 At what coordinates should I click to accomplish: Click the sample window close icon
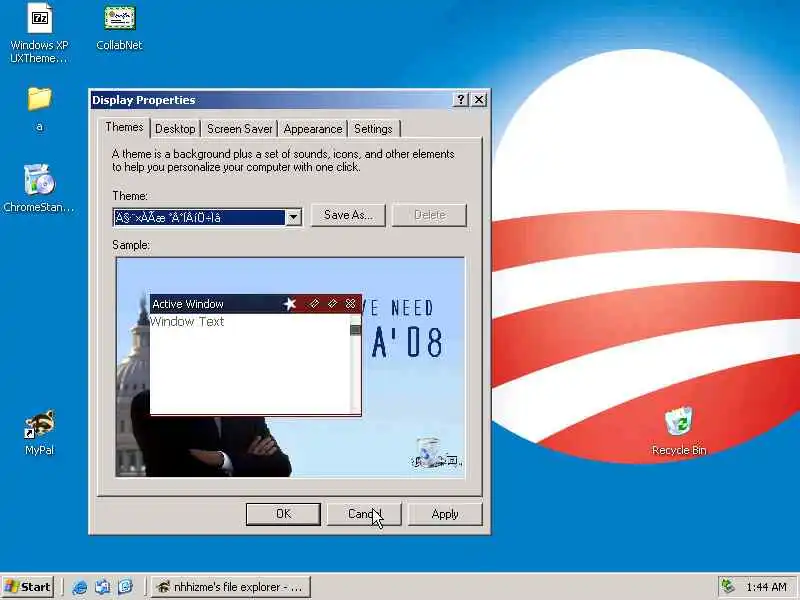(x=351, y=304)
